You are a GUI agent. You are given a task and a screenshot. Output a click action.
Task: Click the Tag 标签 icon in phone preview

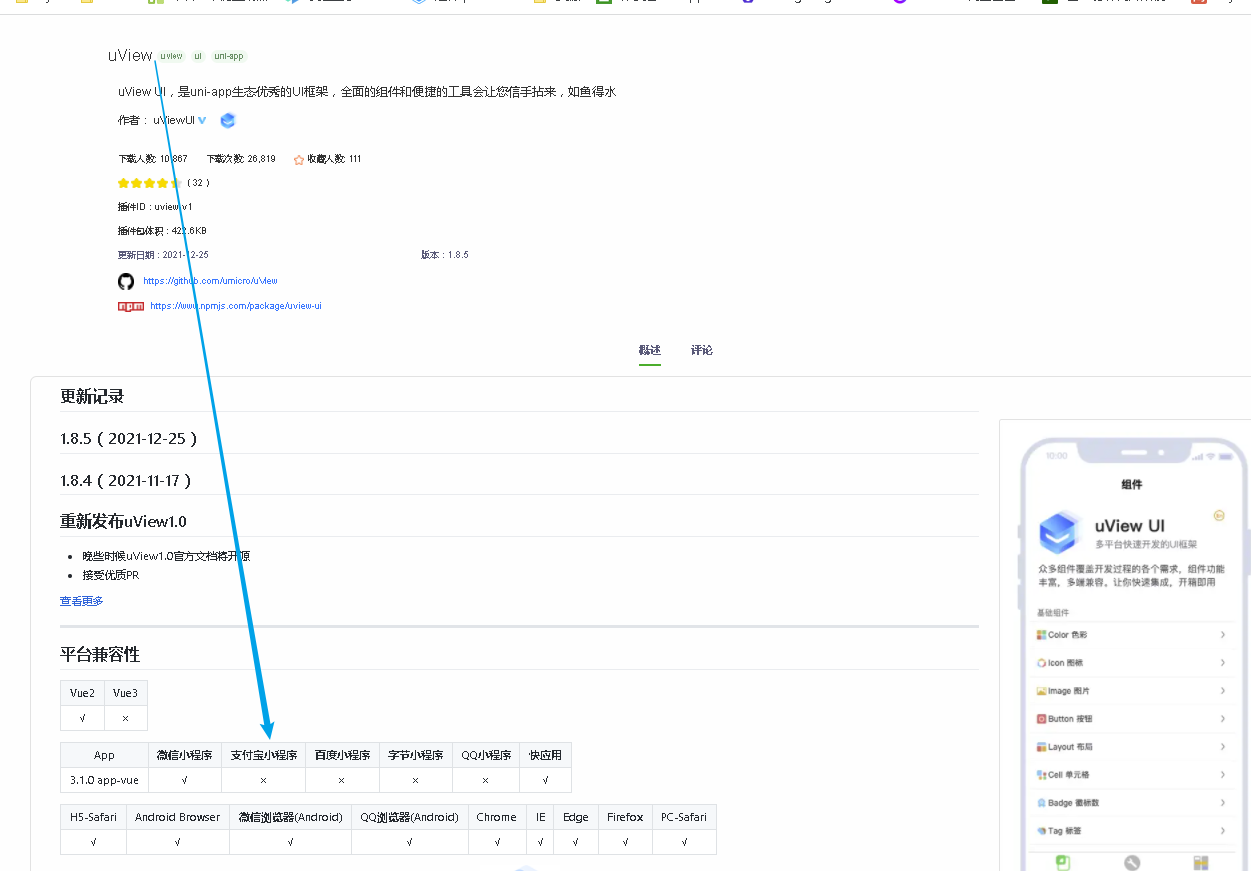pyautogui.click(x=1041, y=831)
